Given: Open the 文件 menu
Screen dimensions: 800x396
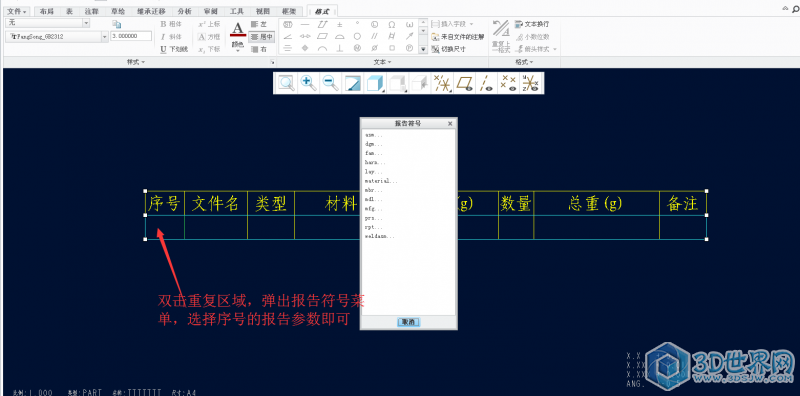Looking at the screenshot, I should point(17,11).
